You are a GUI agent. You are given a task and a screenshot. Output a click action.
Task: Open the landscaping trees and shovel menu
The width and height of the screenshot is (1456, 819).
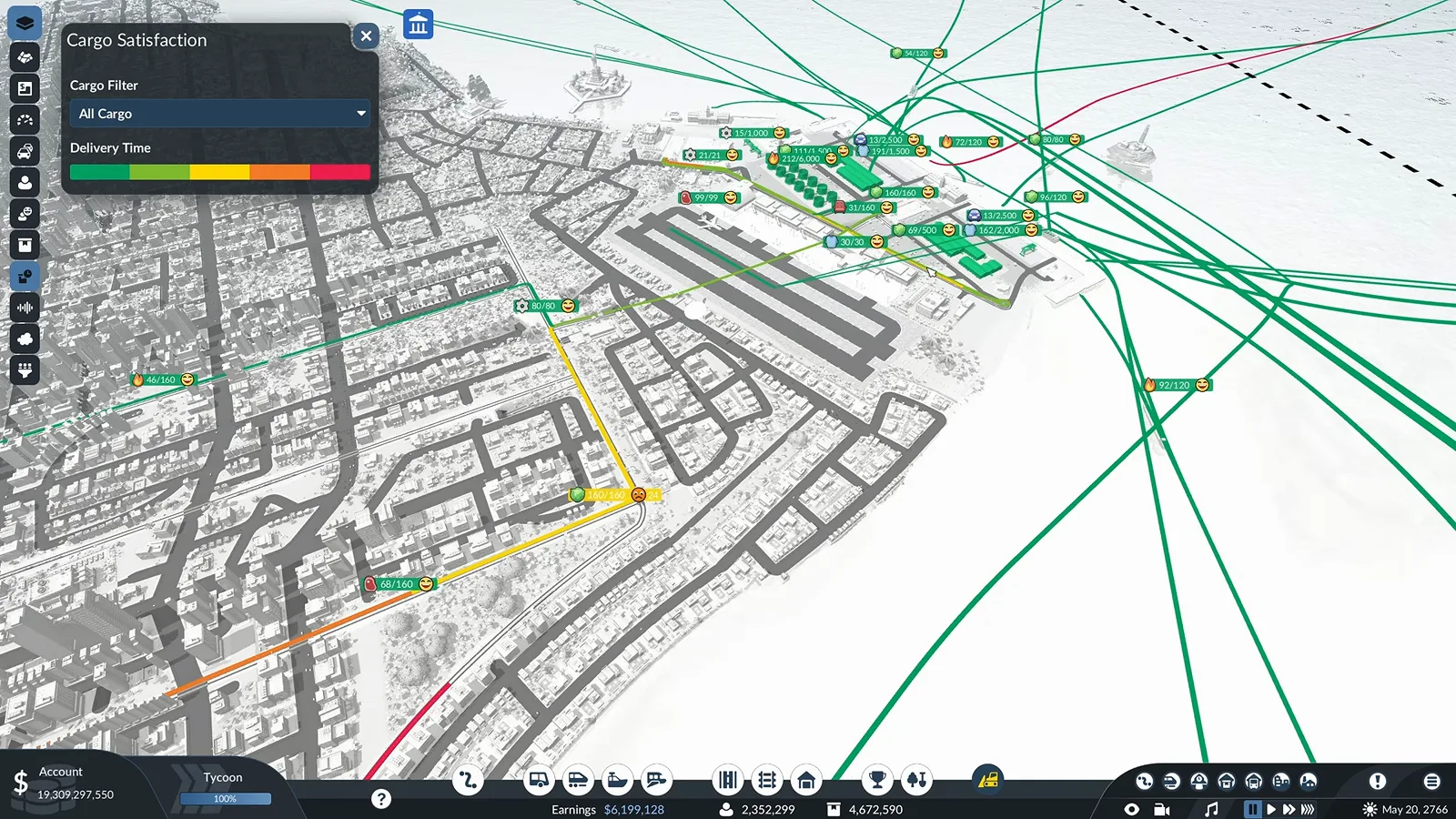(916, 780)
